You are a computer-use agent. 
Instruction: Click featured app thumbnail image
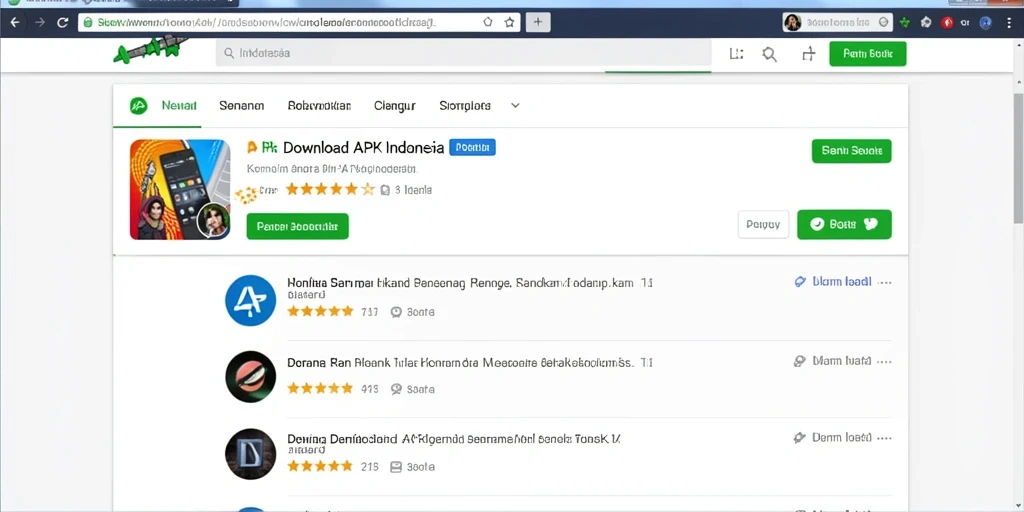pos(180,189)
